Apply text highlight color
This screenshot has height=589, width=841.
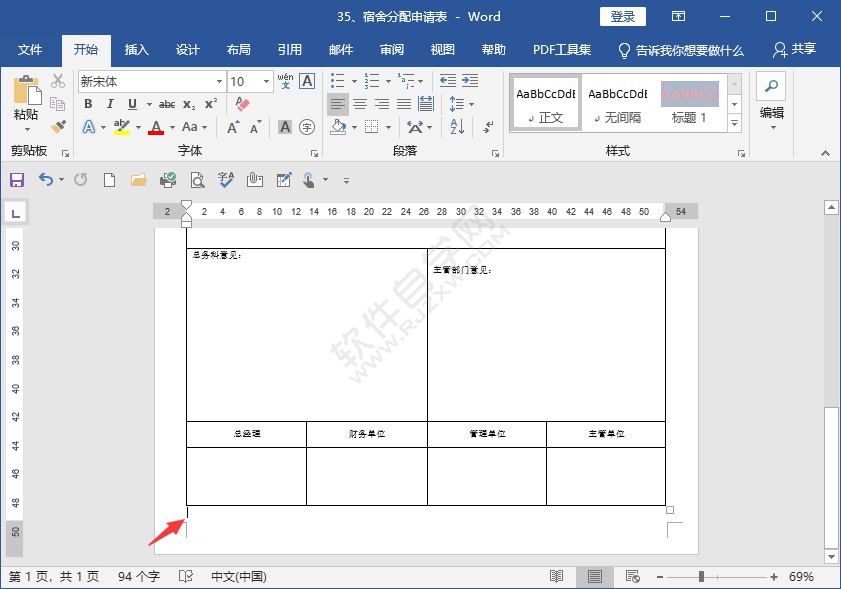[120, 125]
